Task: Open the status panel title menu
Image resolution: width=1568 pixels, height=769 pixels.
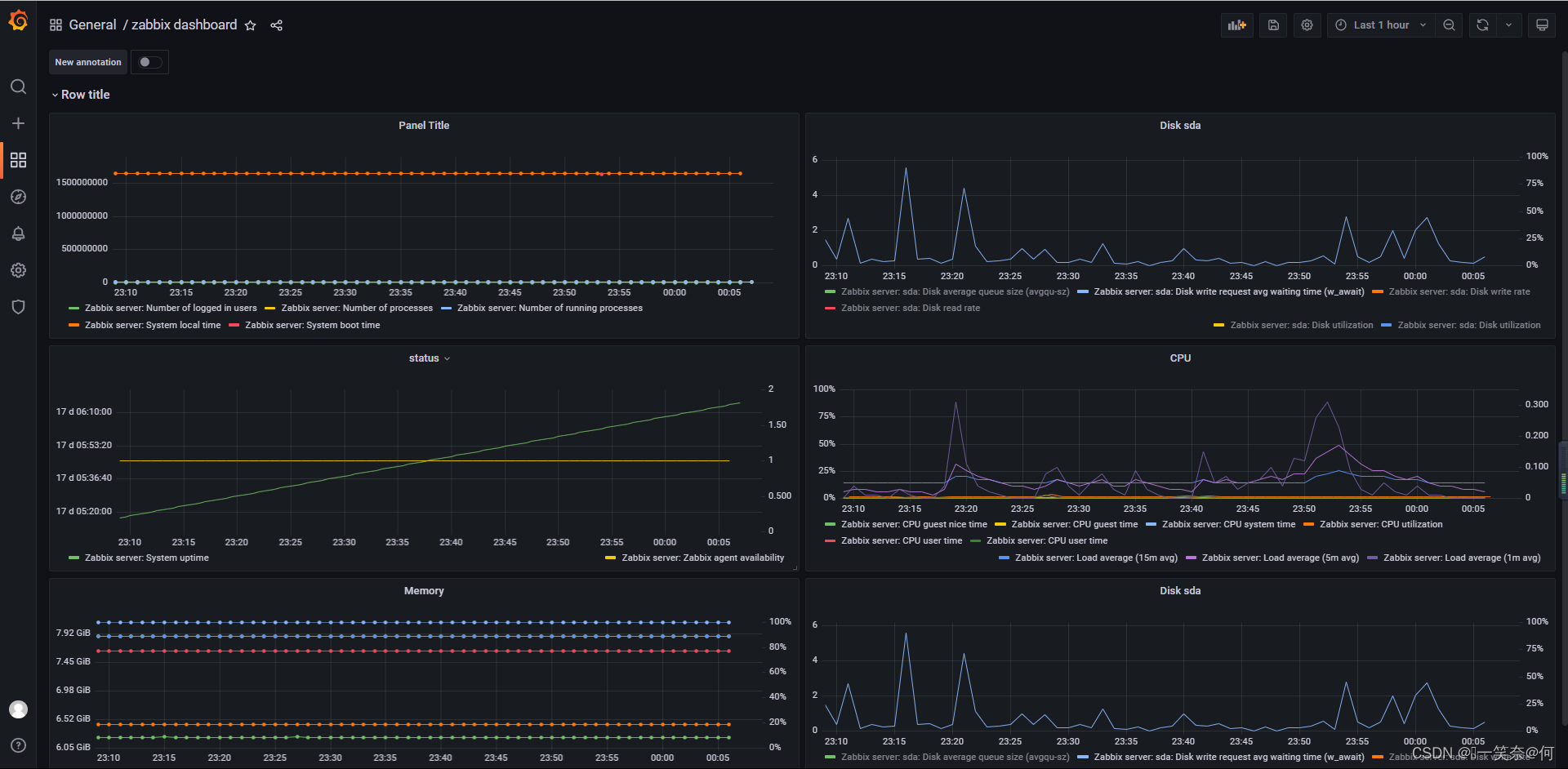Action: click(x=430, y=358)
